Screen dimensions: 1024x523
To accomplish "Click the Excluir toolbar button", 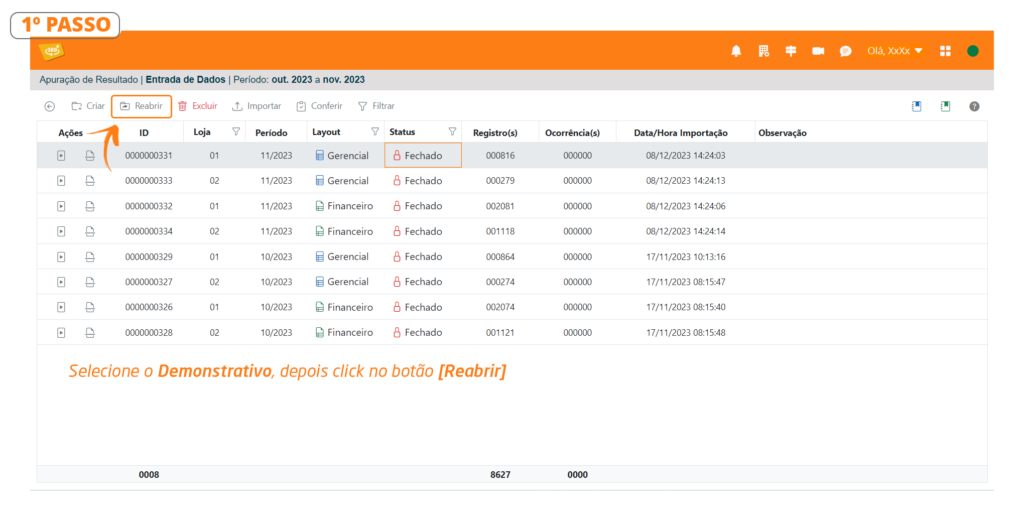I will (x=198, y=106).
